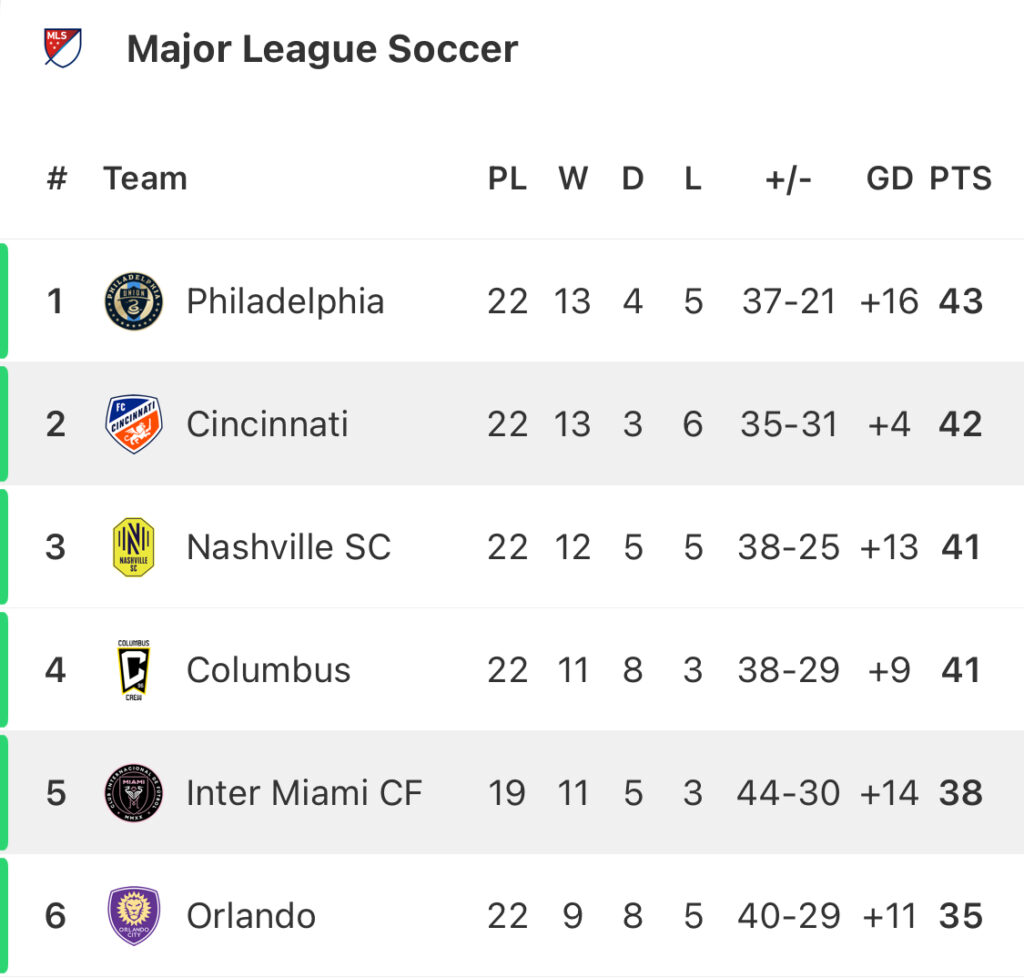
Task: Click the PL column header
Action: click(x=507, y=178)
